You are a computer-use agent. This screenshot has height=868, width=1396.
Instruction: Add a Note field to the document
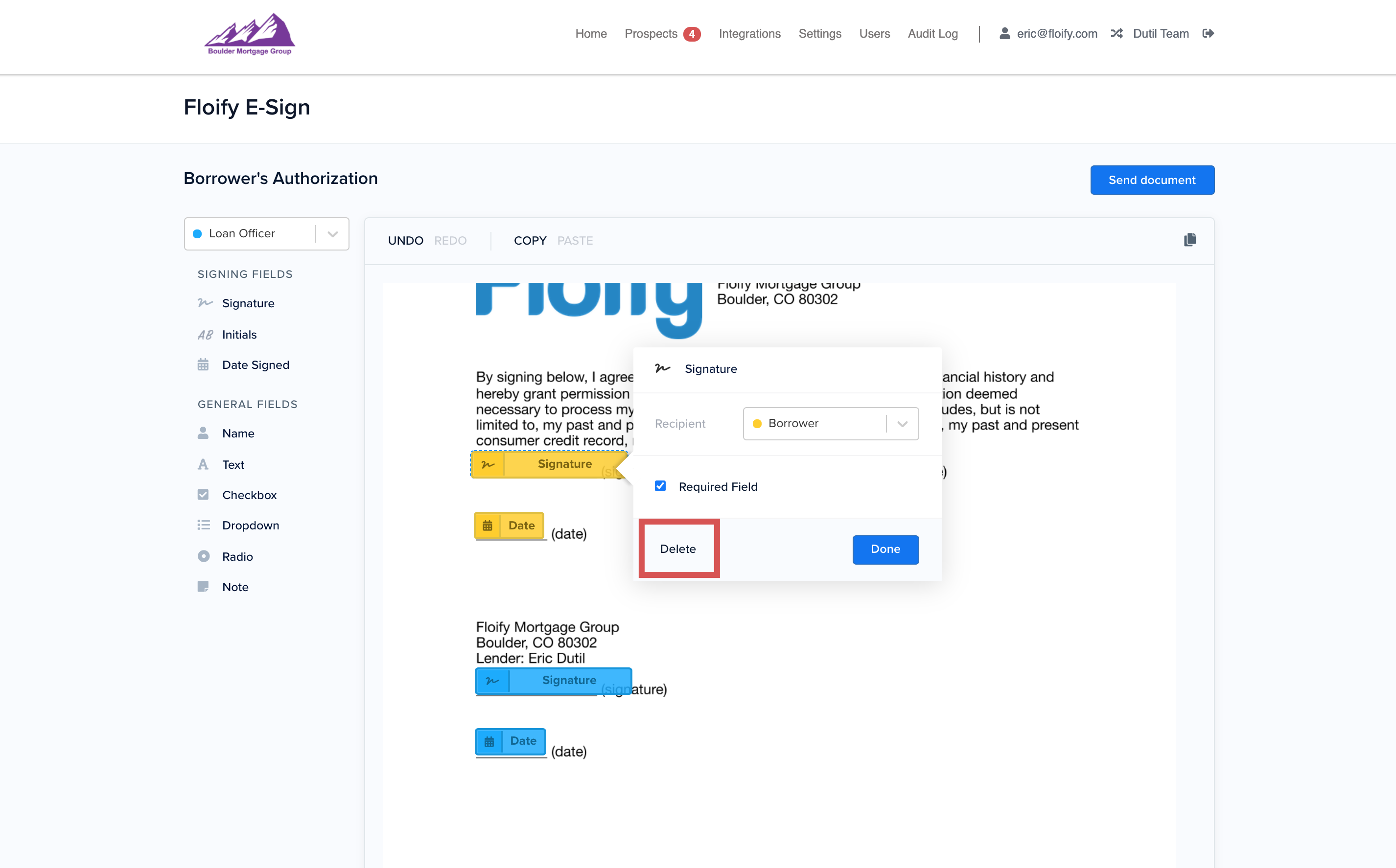coord(235,587)
